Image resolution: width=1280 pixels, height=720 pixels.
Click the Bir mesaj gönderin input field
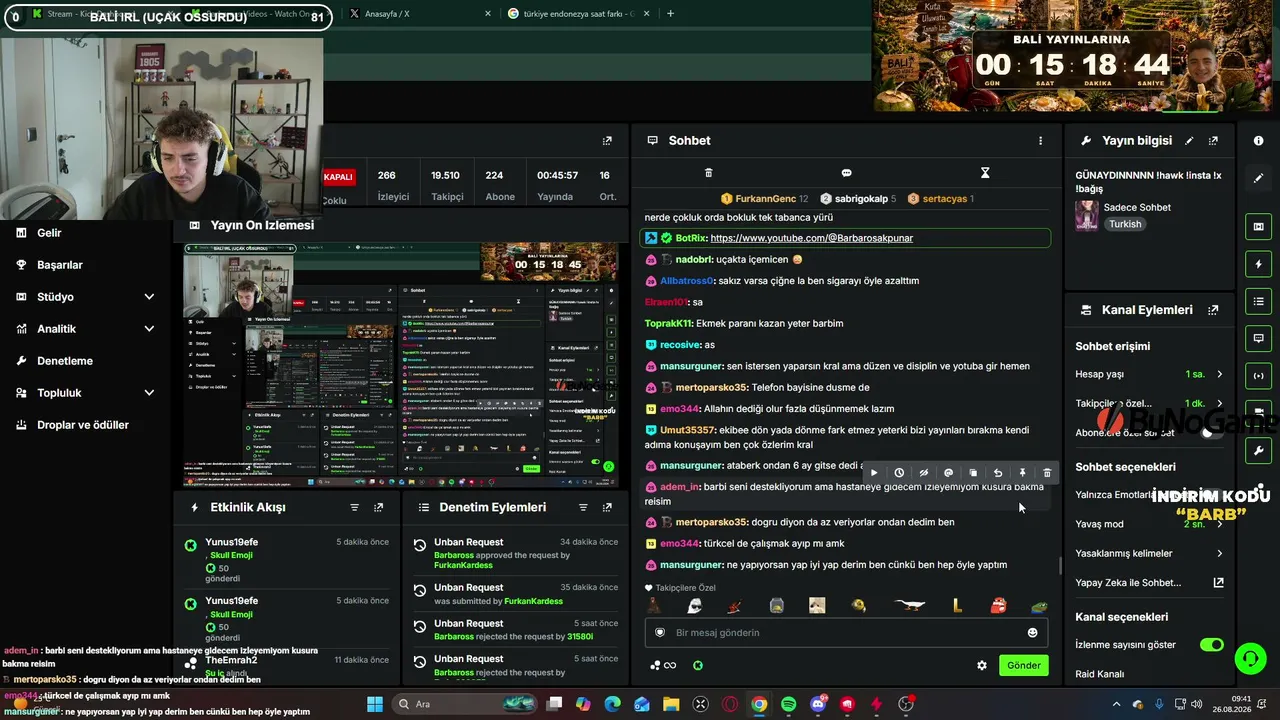(x=847, y=633)
